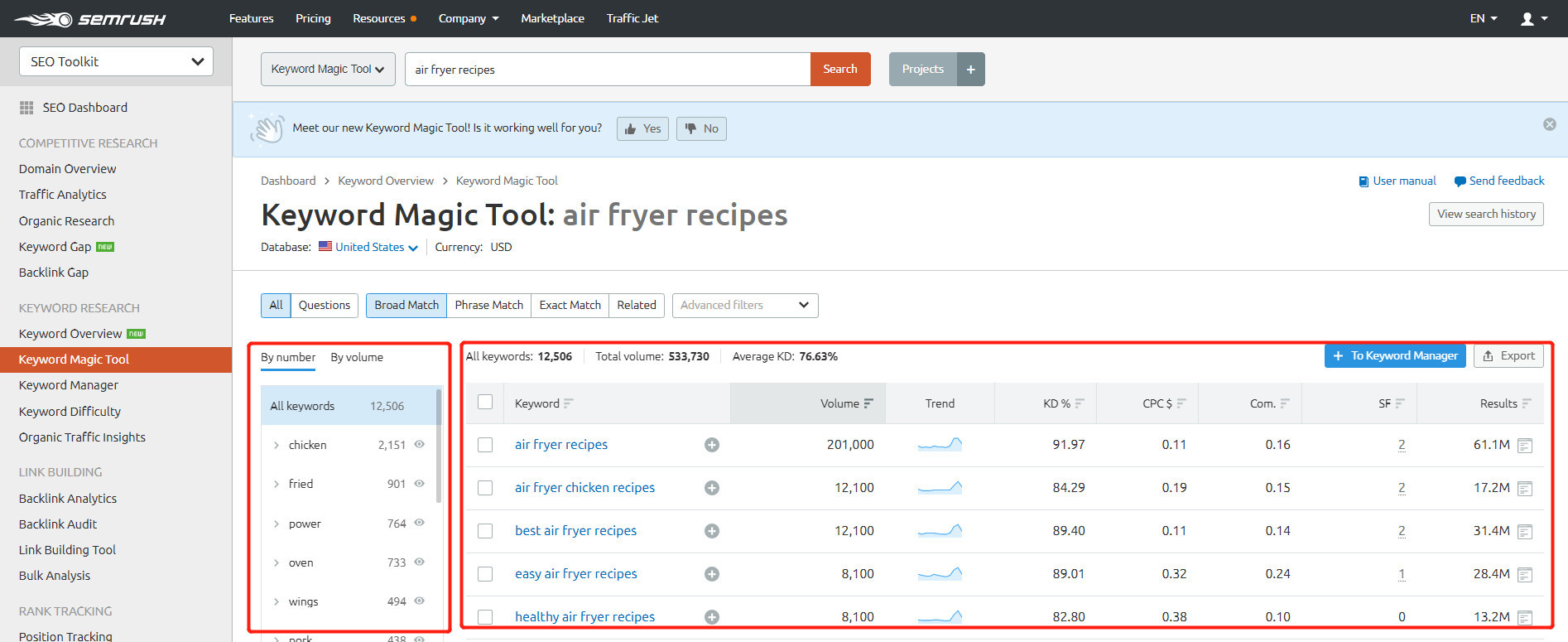Click thumbs-up Yes feedback button
The height and width of the screenshot is (642, 1568).
coord(642,128)
